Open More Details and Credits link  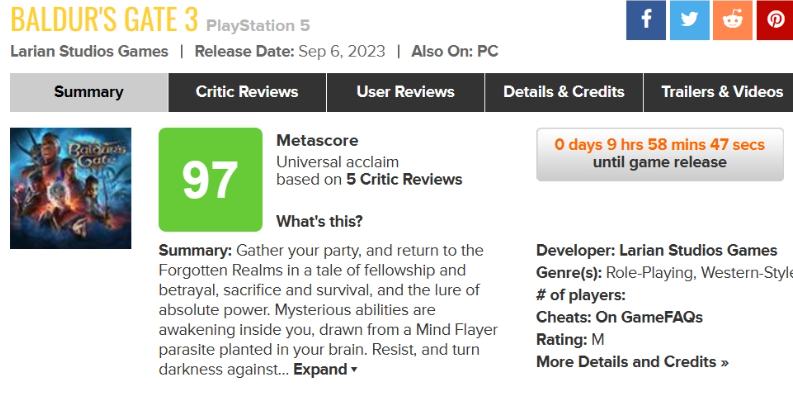[x=632, y=362]
